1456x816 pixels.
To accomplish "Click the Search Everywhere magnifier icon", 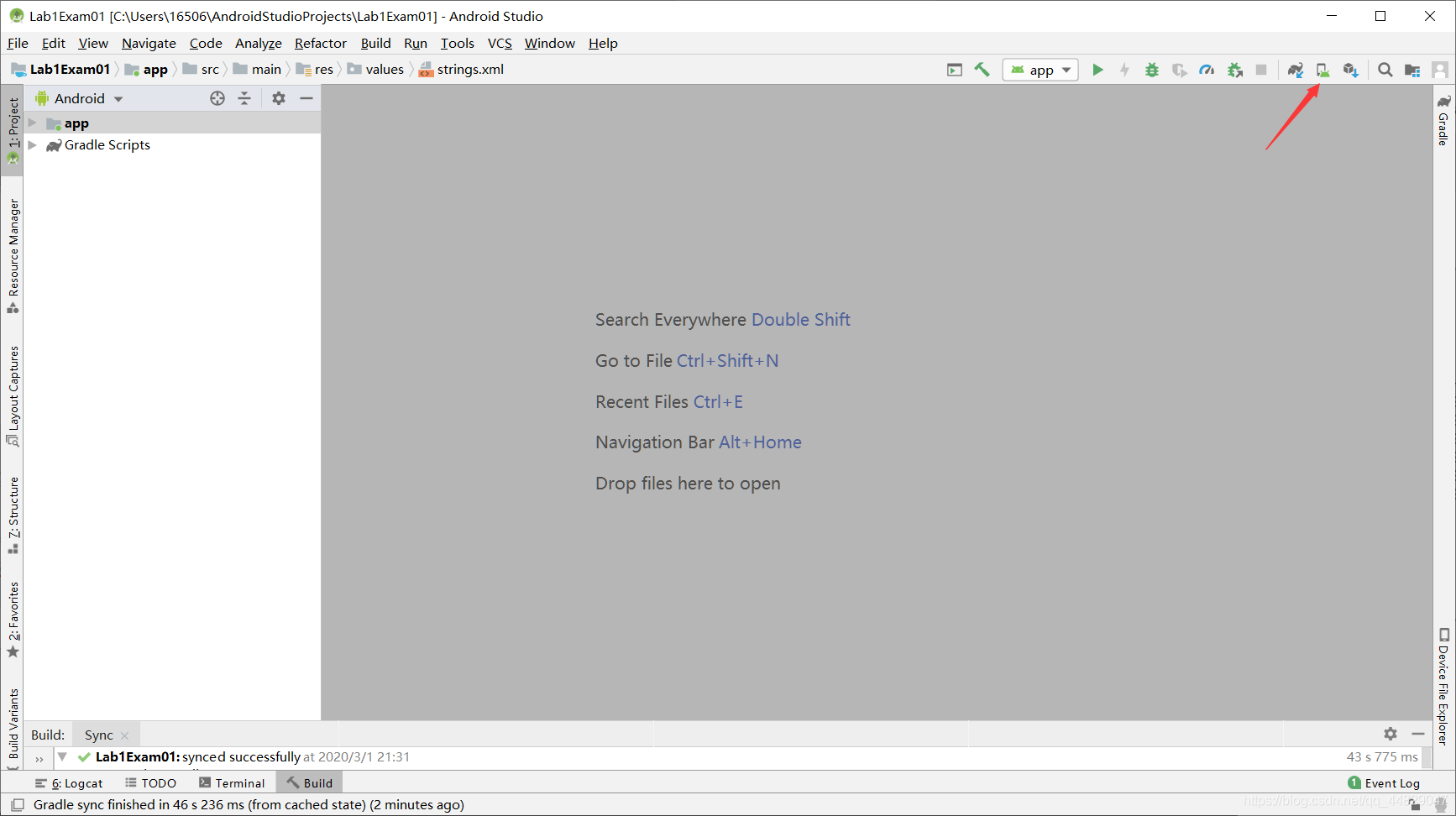I will coord(1385,70).
